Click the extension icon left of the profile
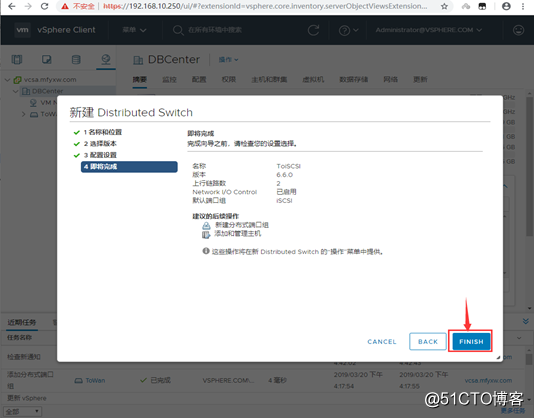 click(x=482, y=6)
